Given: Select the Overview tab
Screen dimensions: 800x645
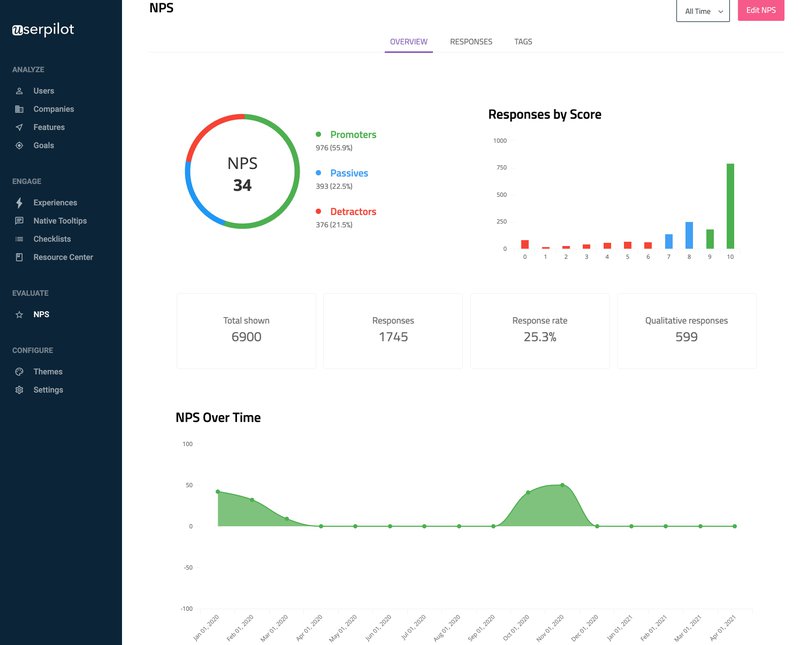Looking at the screenshot, I should (408, 42).
